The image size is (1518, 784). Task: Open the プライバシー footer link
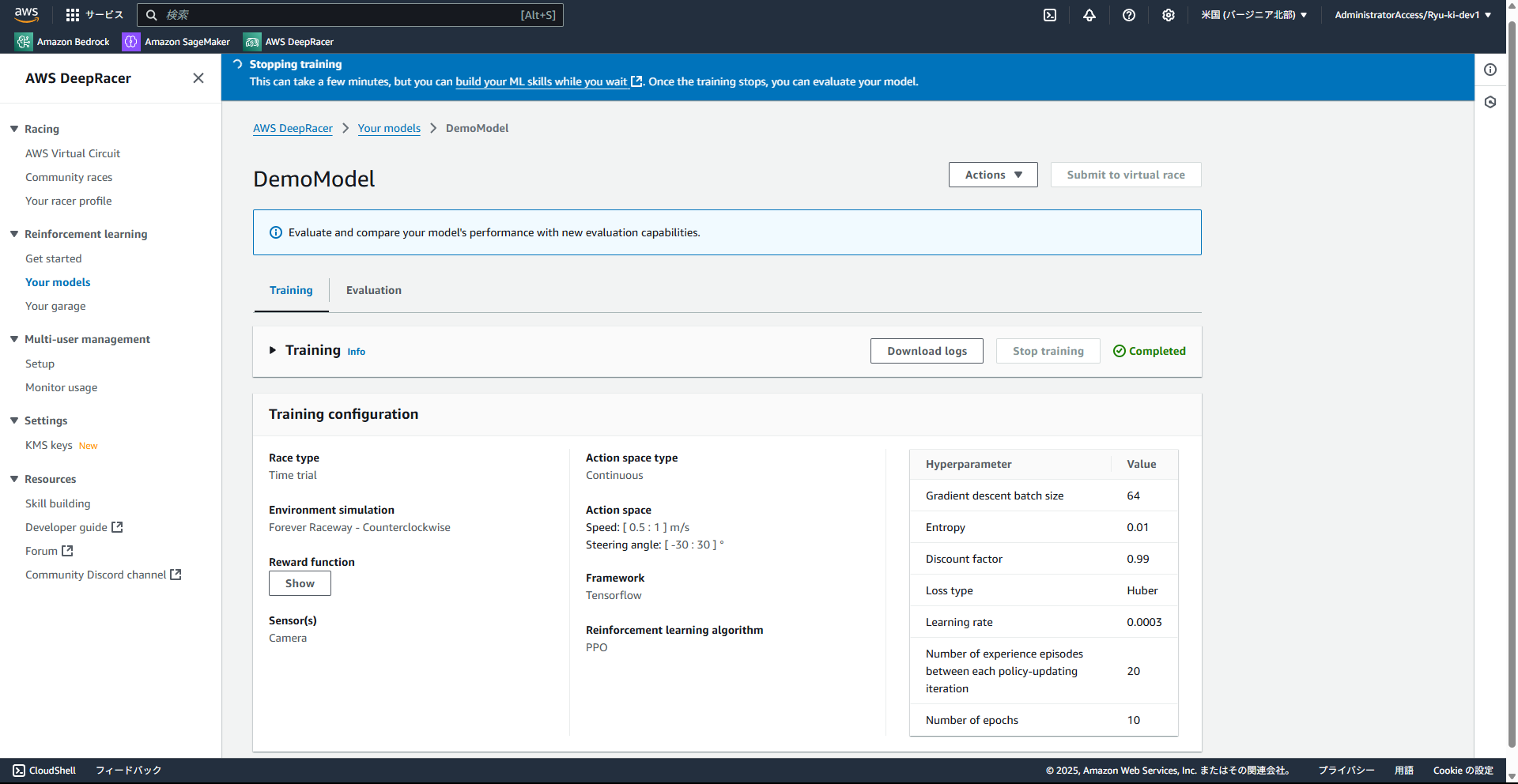pos(1346,771)
